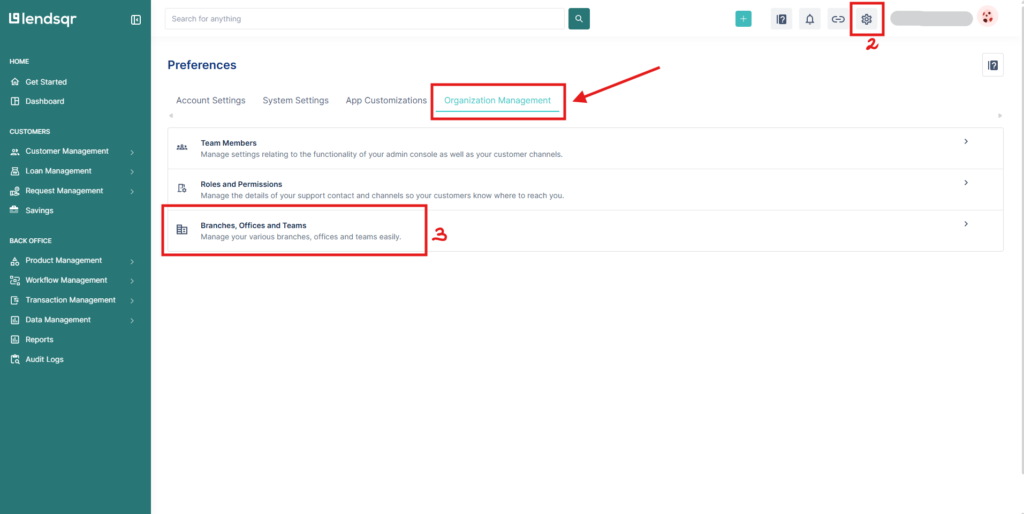
Task: Expand Product Management submenu chevron
Action: coord(132,261)
